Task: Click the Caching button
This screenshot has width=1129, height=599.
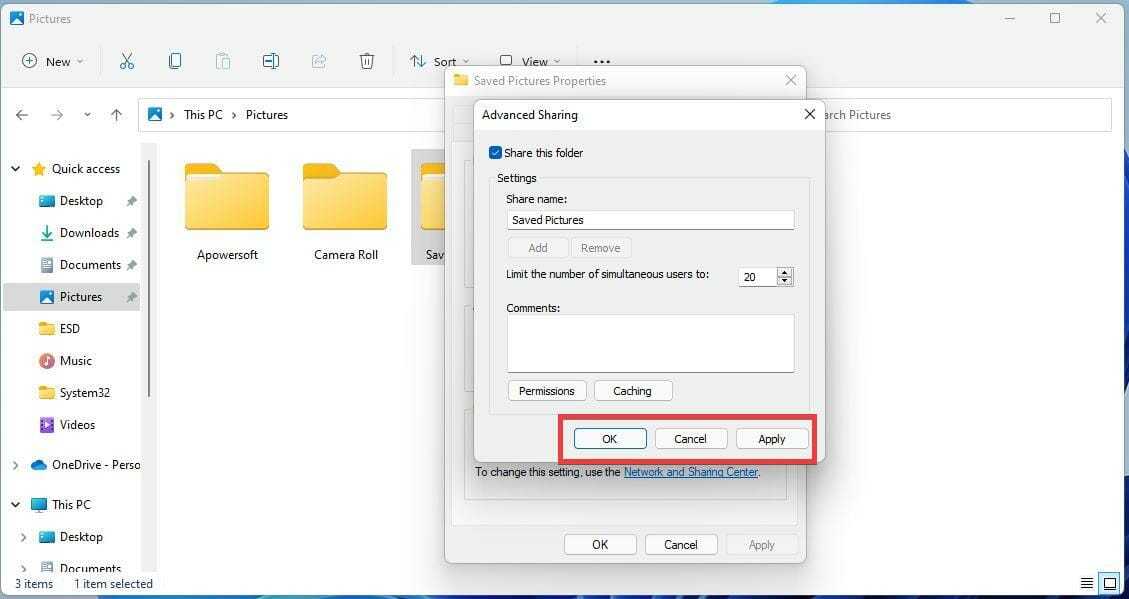Action: click(632, 391)
